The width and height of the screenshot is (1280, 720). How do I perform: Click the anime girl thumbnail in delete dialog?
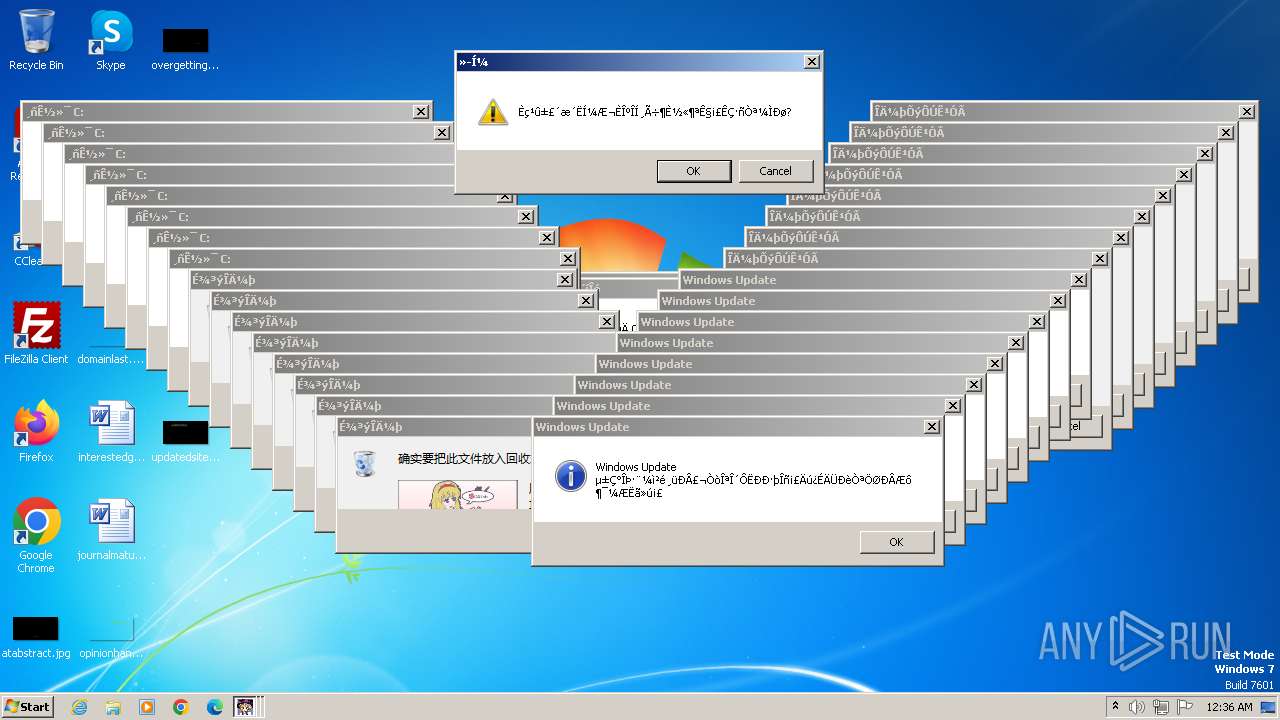tap(458, 495)
